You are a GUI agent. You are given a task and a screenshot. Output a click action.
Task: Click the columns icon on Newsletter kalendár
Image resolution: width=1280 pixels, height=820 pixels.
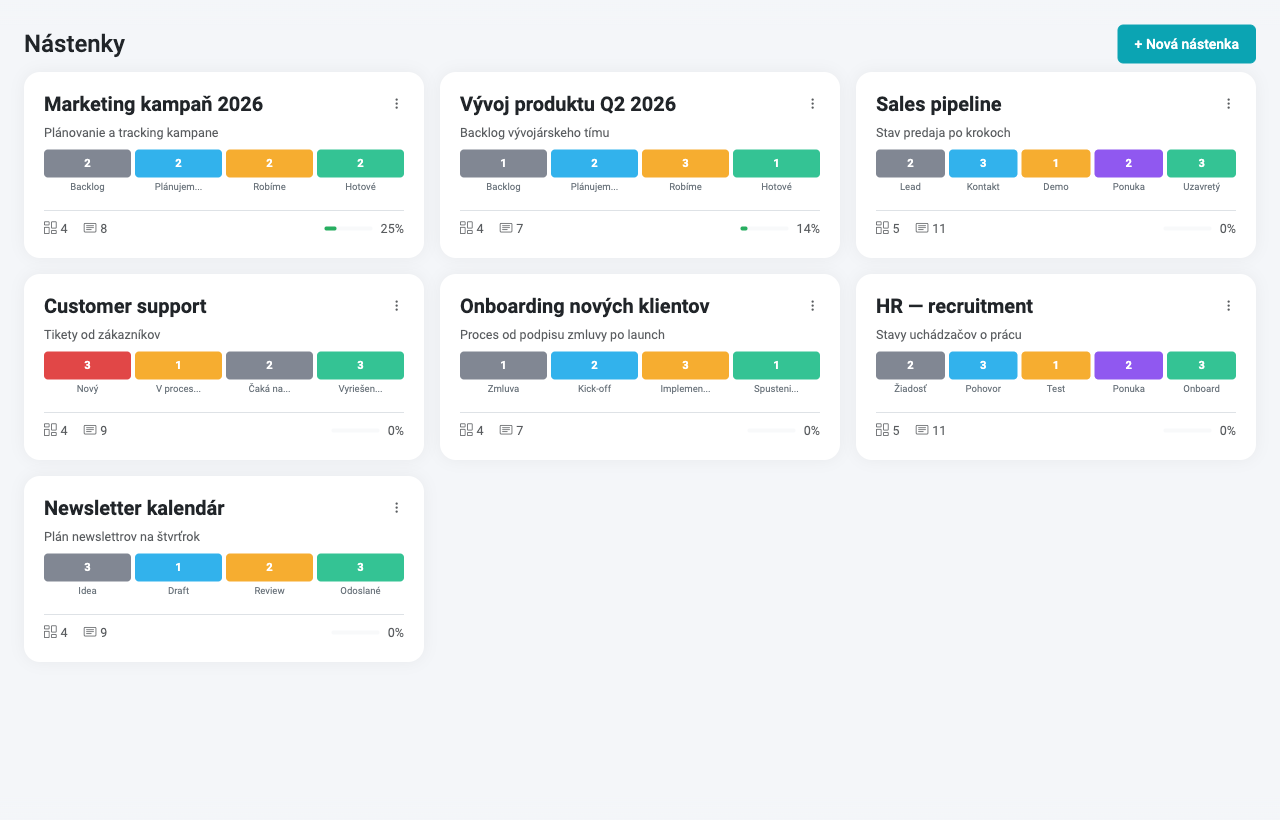[50, 632]
